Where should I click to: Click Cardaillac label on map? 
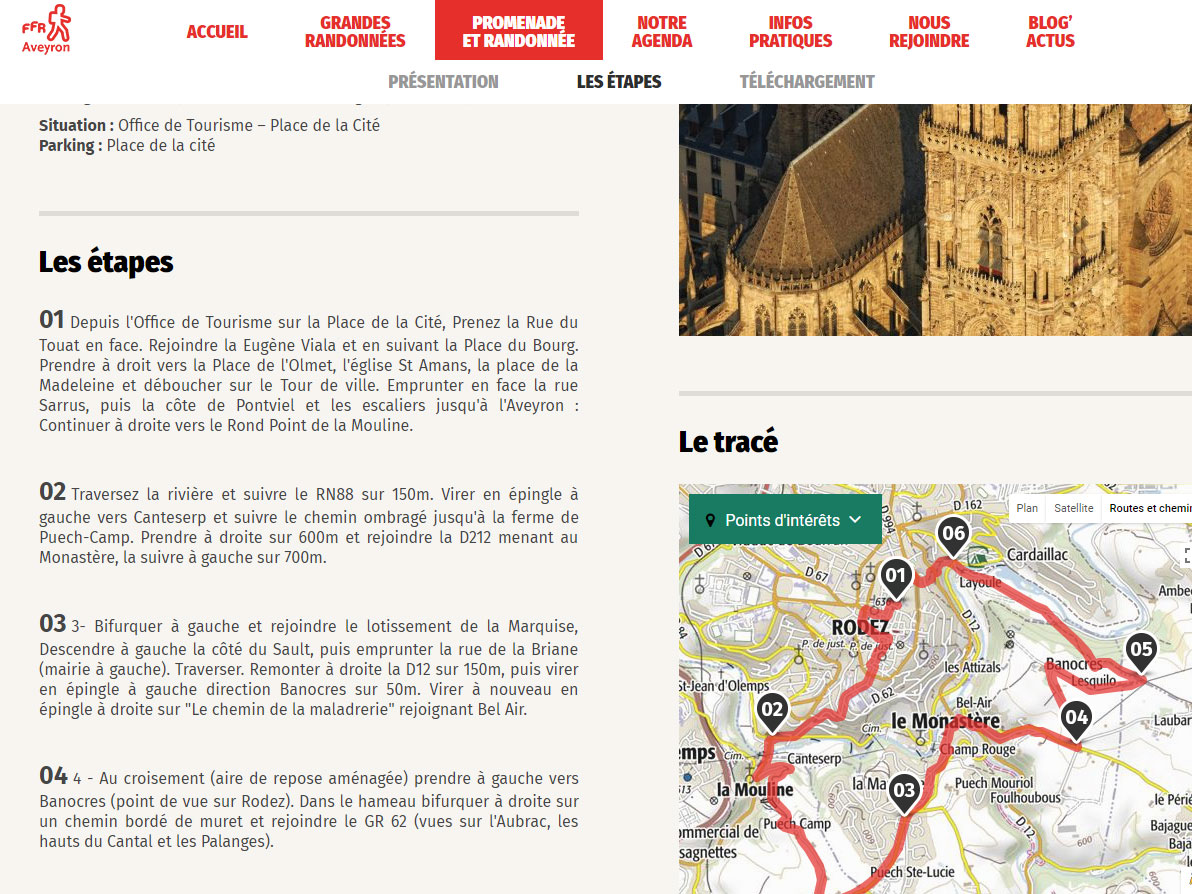[x=1037, y=554]
